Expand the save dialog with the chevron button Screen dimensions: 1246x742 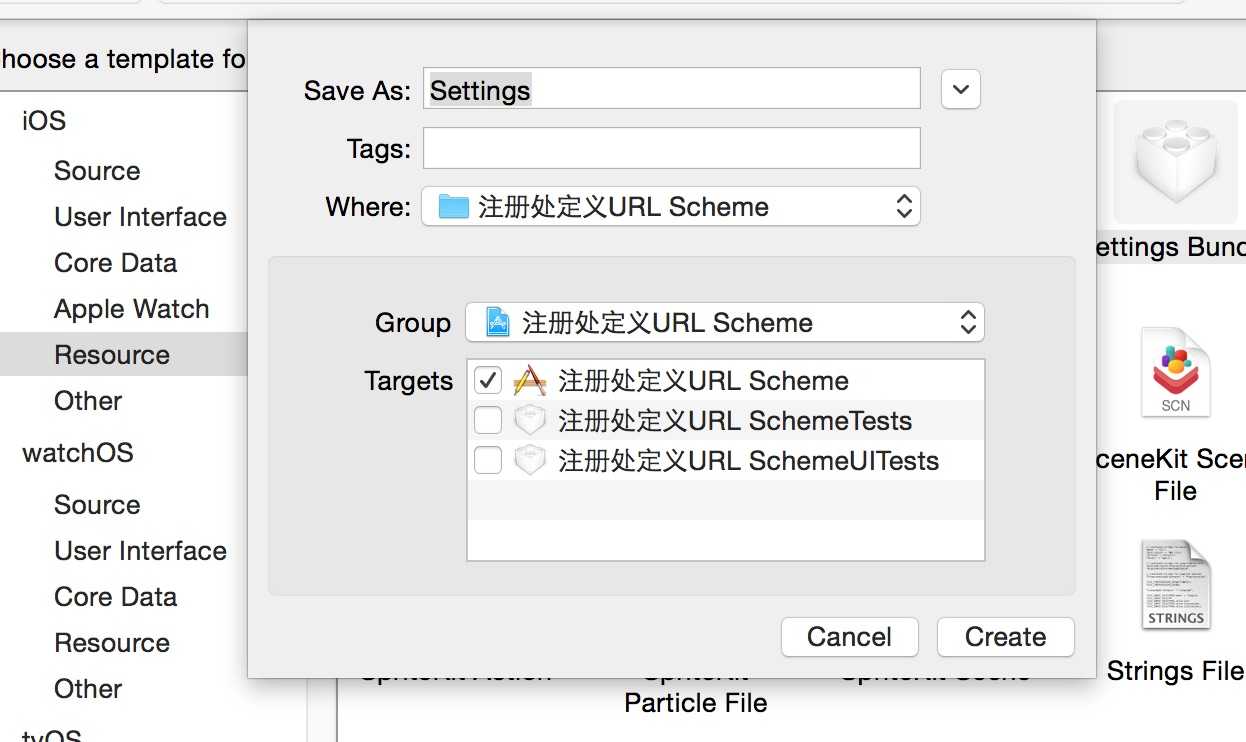960,89
